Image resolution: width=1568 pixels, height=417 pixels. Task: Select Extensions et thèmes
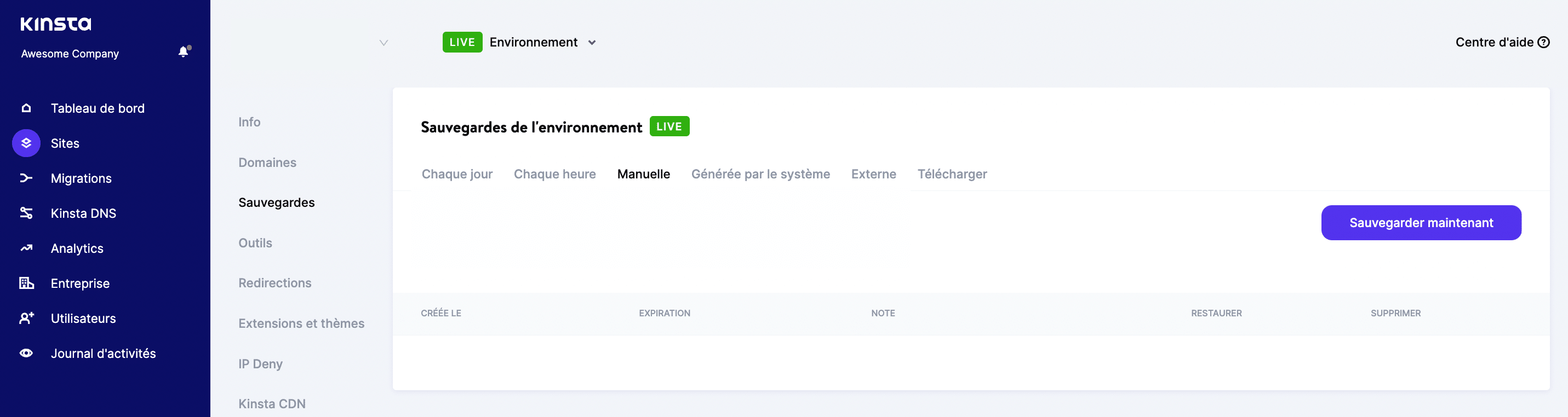301,323
